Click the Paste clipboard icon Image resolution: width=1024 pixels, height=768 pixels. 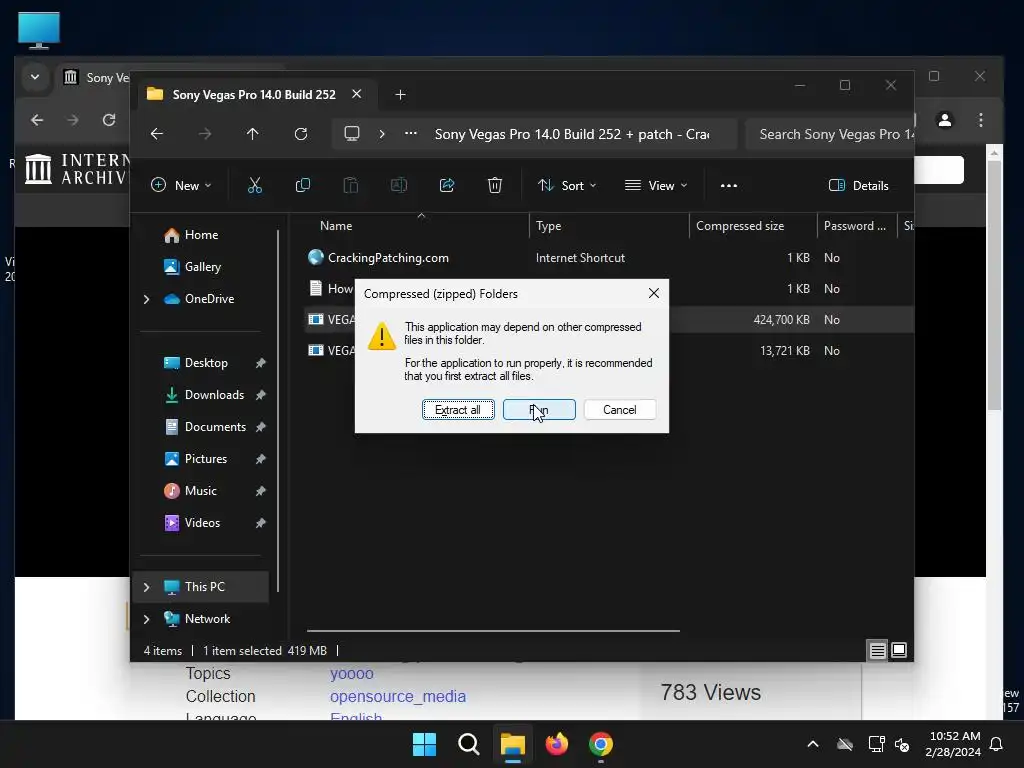(351, 185)
